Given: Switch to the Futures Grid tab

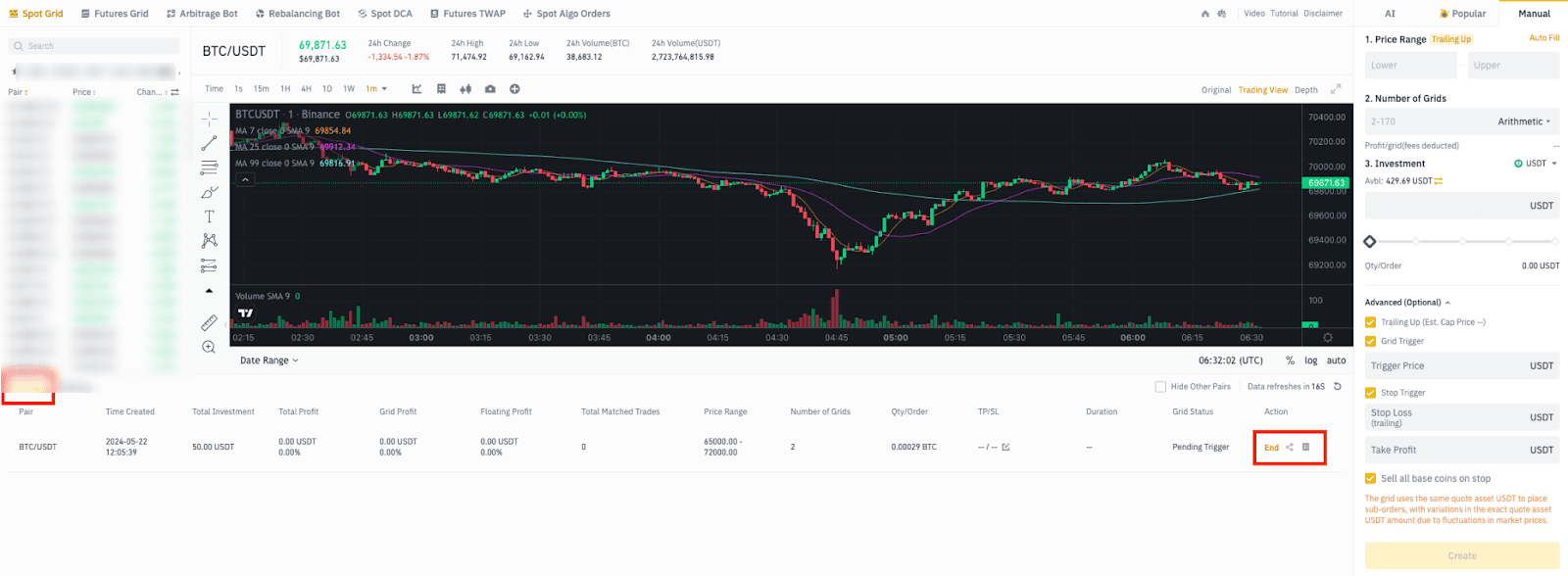Looking at the screenshot, I should click(115, 14).
